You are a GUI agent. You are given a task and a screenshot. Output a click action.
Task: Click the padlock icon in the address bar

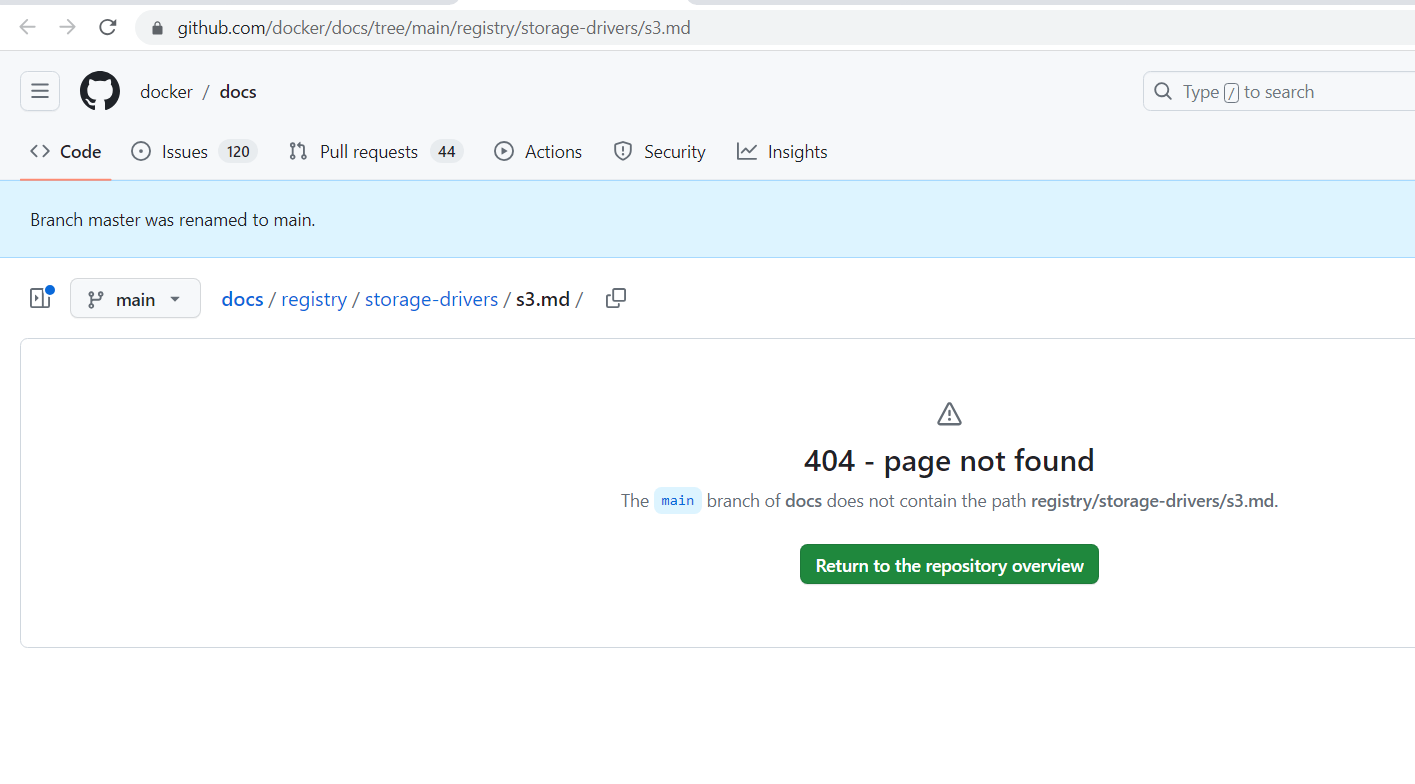pyautogui.click(x=156, y=27)
